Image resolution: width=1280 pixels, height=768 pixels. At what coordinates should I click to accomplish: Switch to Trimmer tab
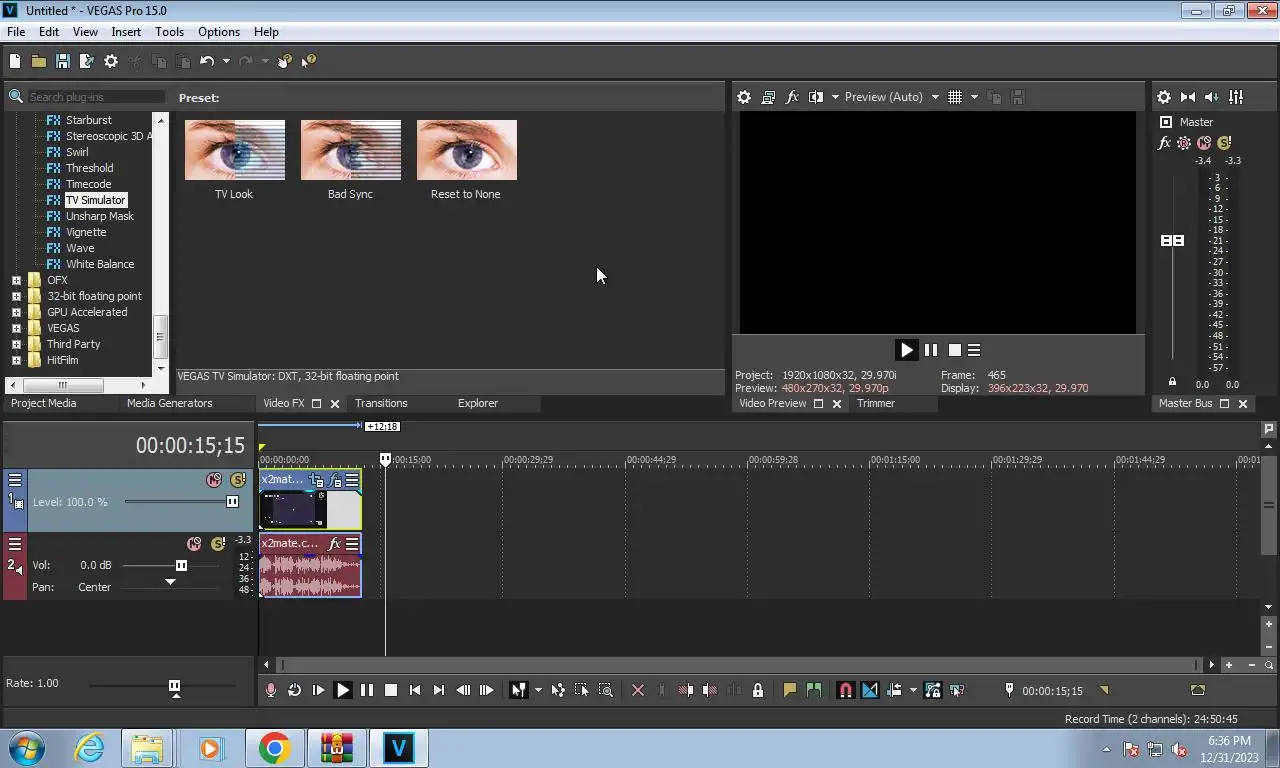coord(876,403)
